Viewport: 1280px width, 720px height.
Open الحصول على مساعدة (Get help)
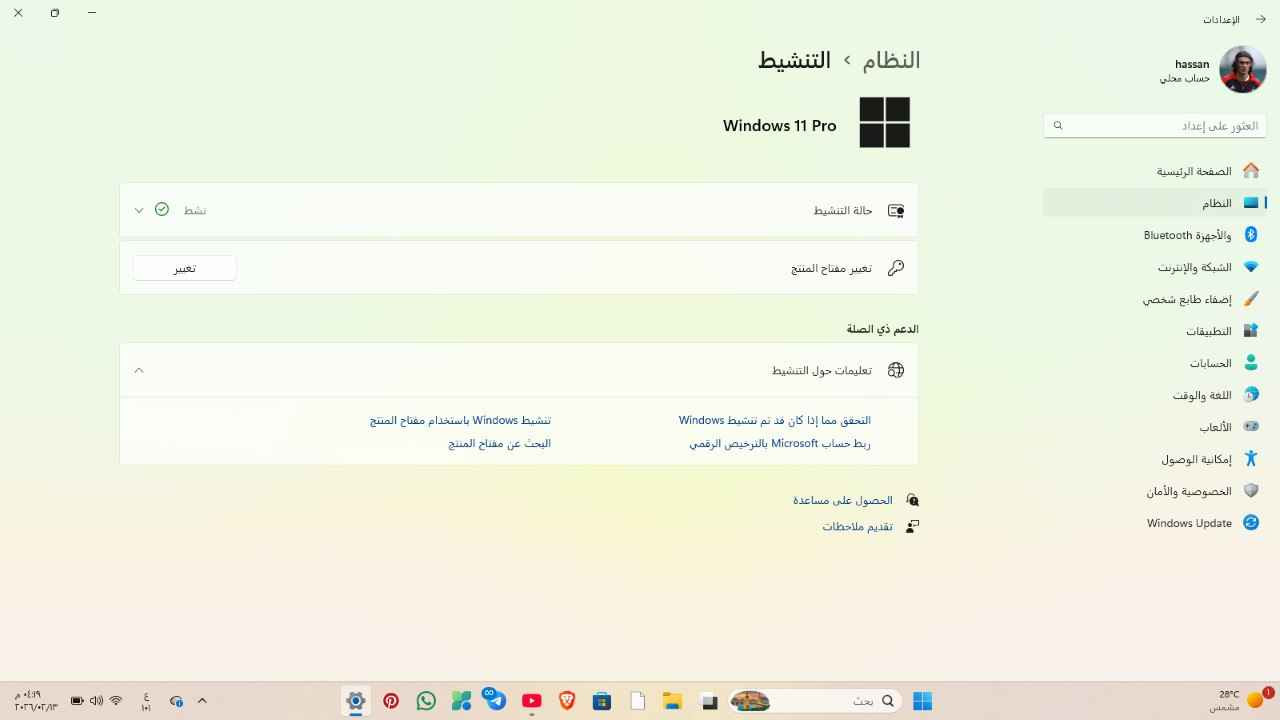point(842,500)
